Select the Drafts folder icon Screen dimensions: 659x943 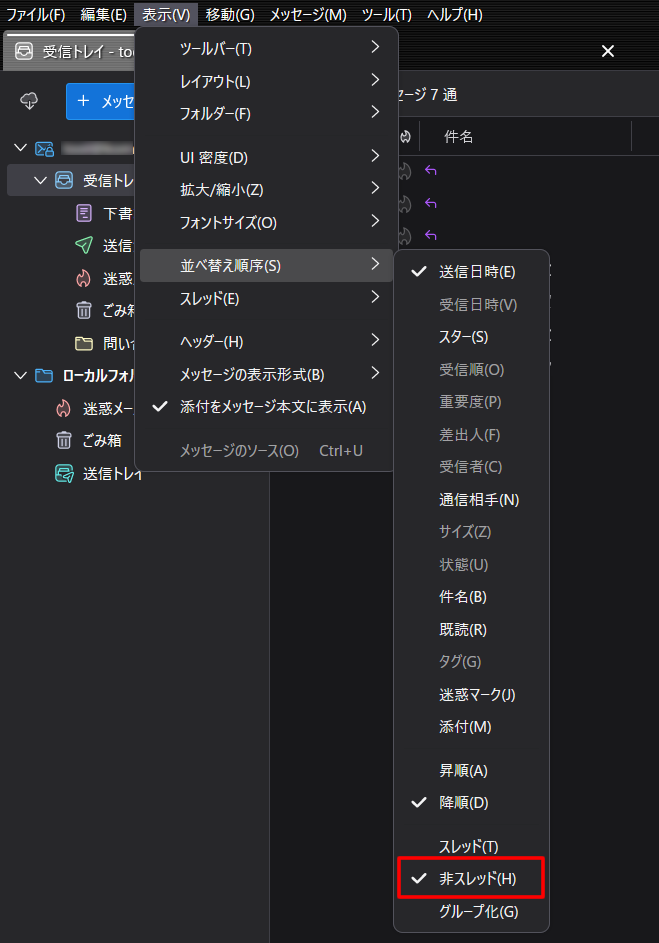click(x=84, y=213)
